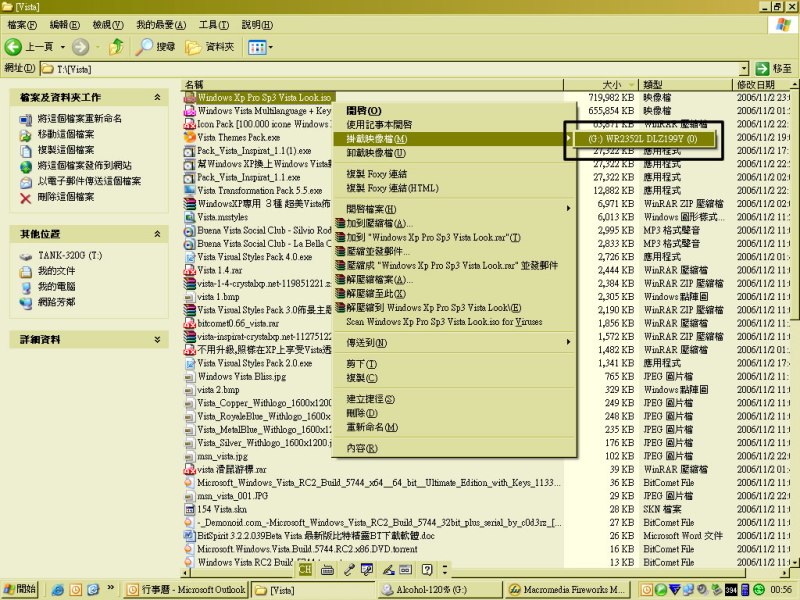Select 解壓縮至此(X) in the context menu

click(x=455, y=293)
